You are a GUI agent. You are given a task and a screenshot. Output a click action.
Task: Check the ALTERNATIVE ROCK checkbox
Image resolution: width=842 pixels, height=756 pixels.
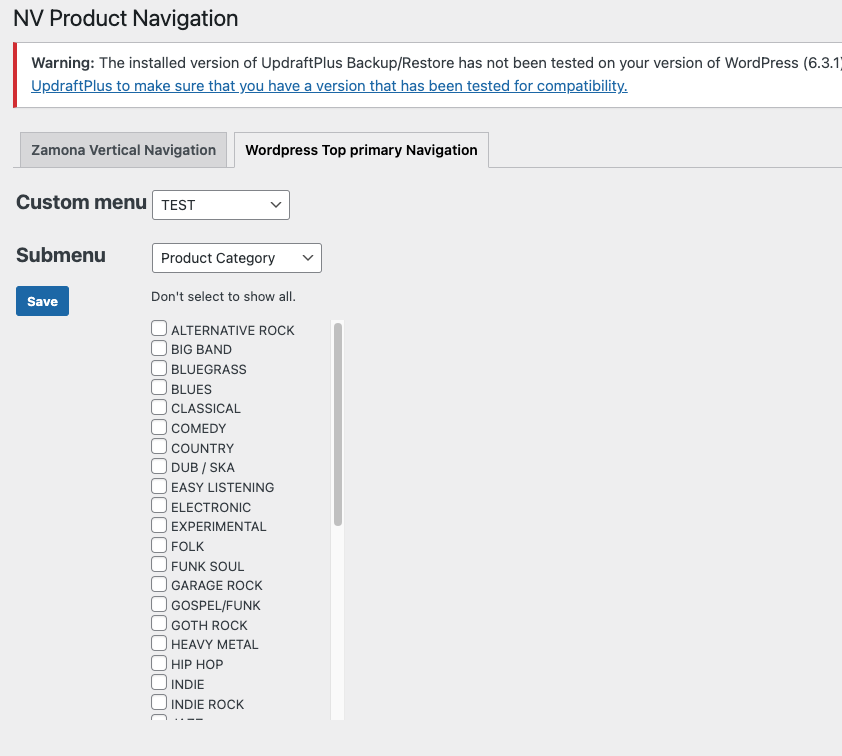[x=159, y=329]
